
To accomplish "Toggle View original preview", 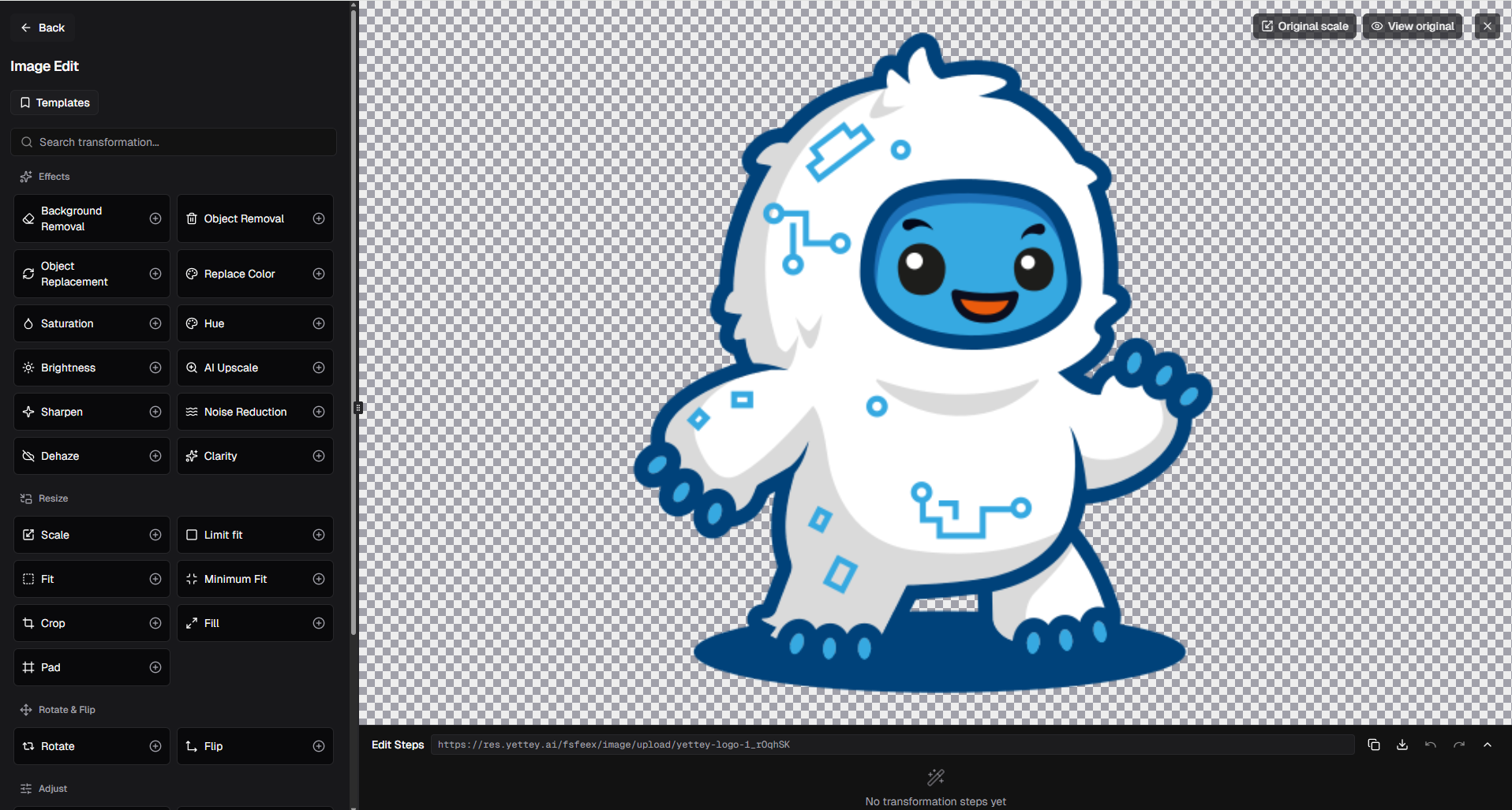I will tap(1412, 26).
